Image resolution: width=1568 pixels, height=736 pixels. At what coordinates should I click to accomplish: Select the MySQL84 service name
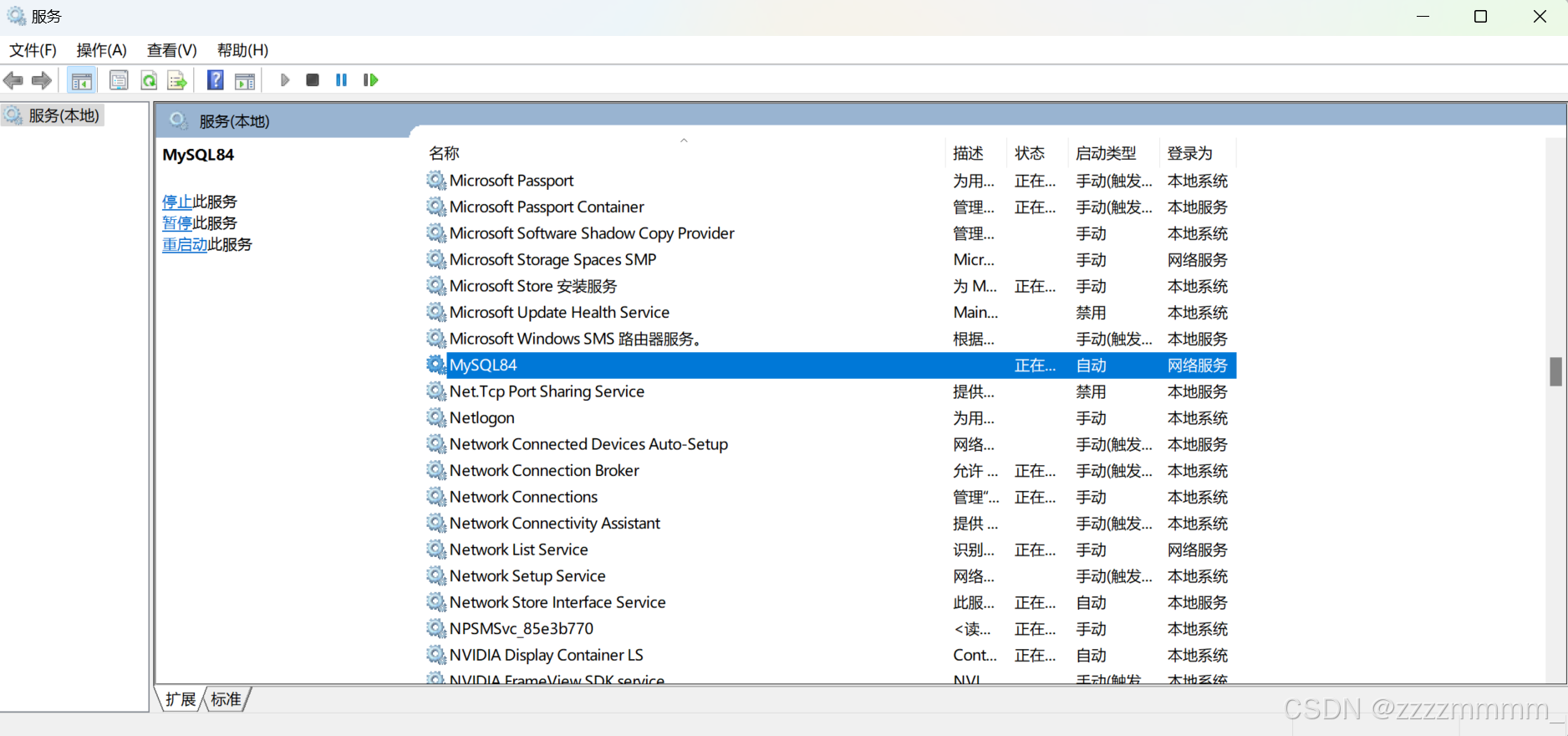[483, 365]
